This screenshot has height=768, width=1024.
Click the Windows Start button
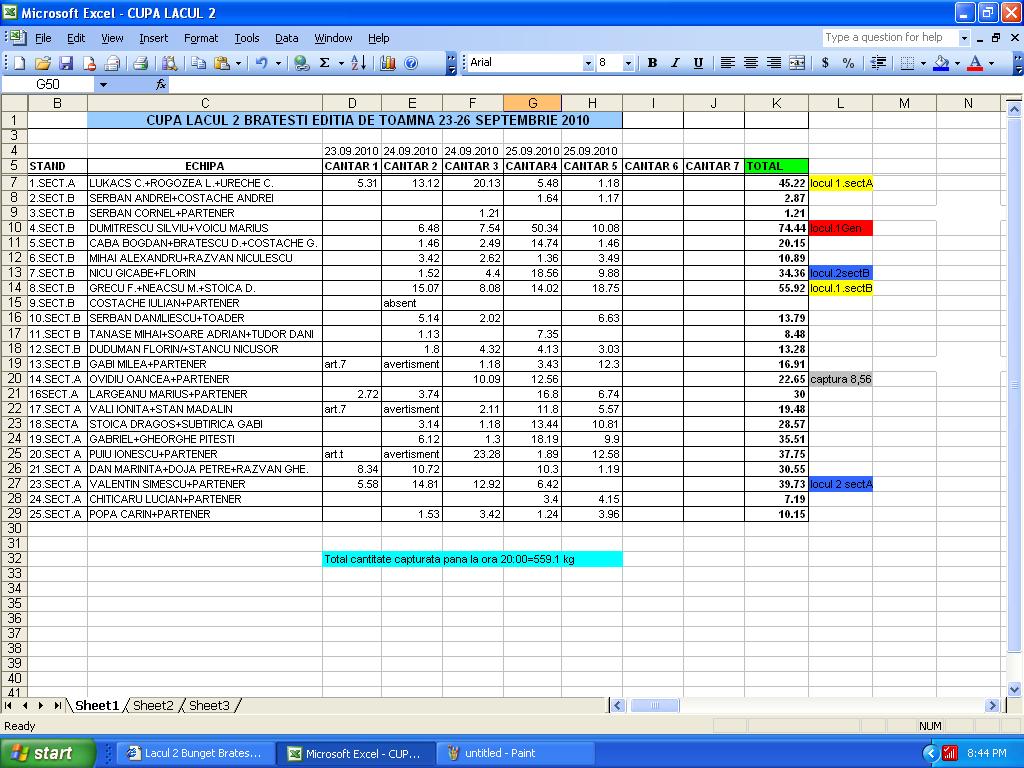pyautogui.click(x=47, y=753)
